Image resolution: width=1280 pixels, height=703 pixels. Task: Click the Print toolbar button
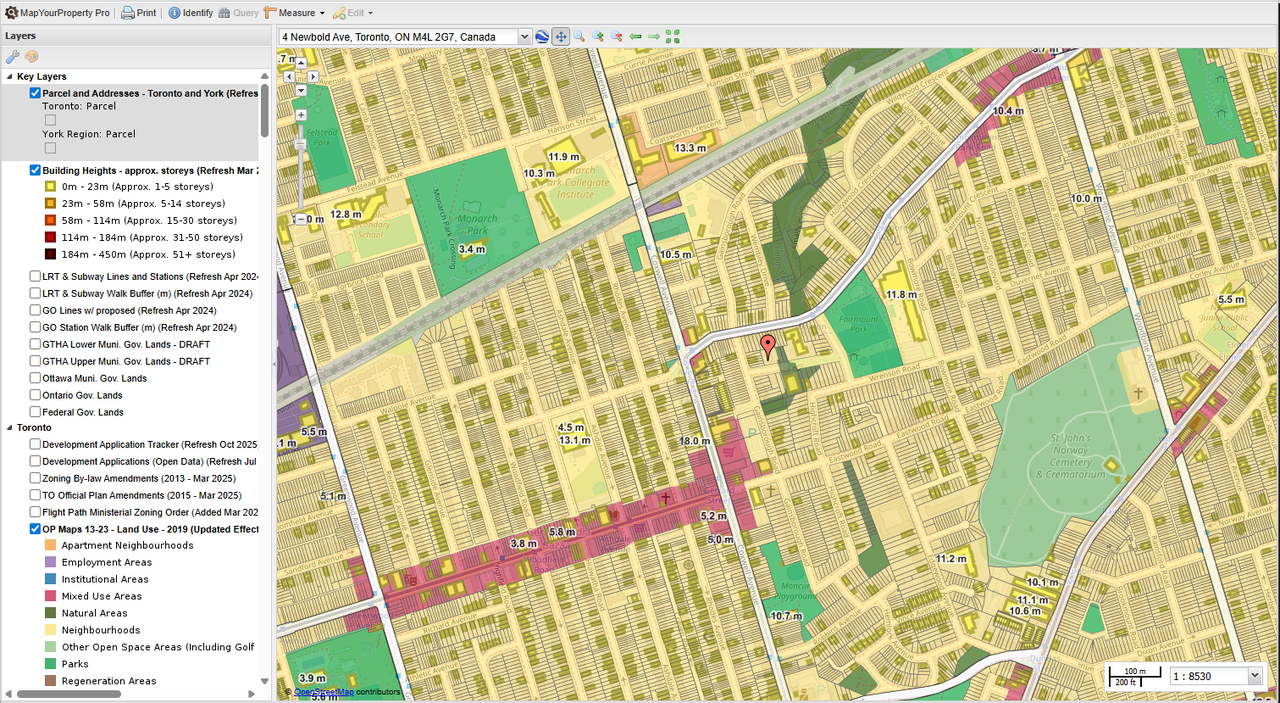click(x=138, y=13)
